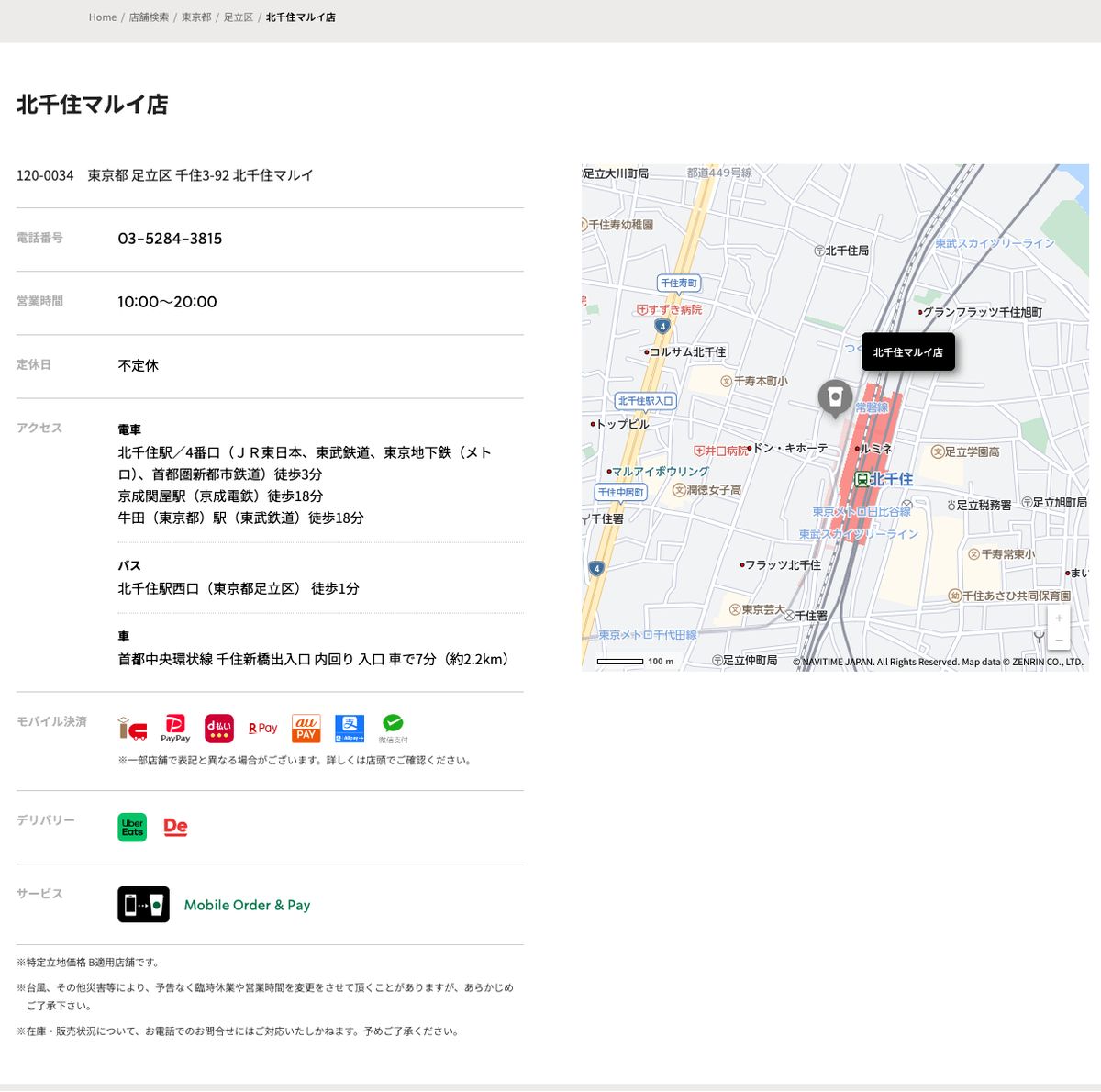
Task: Click route 4 shield near すずき病院
Action: 662,327
